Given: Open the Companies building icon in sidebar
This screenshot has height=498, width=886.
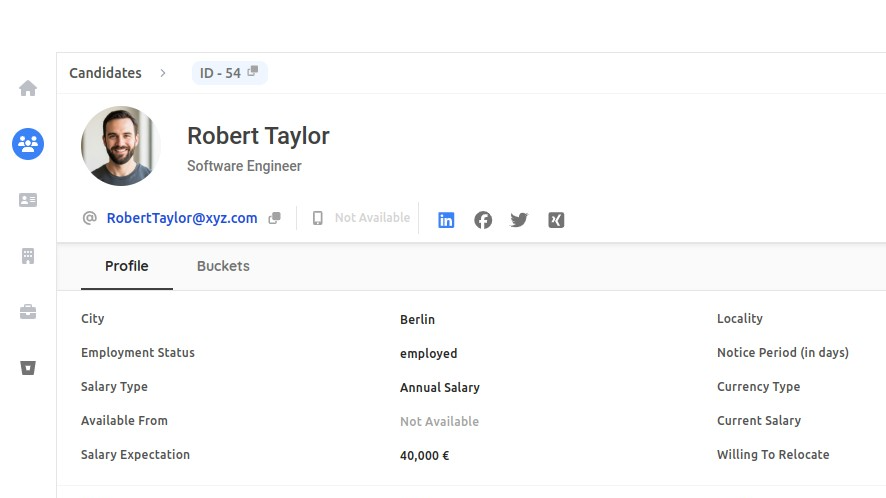Looking at the screenshot, I should (28, 256).
